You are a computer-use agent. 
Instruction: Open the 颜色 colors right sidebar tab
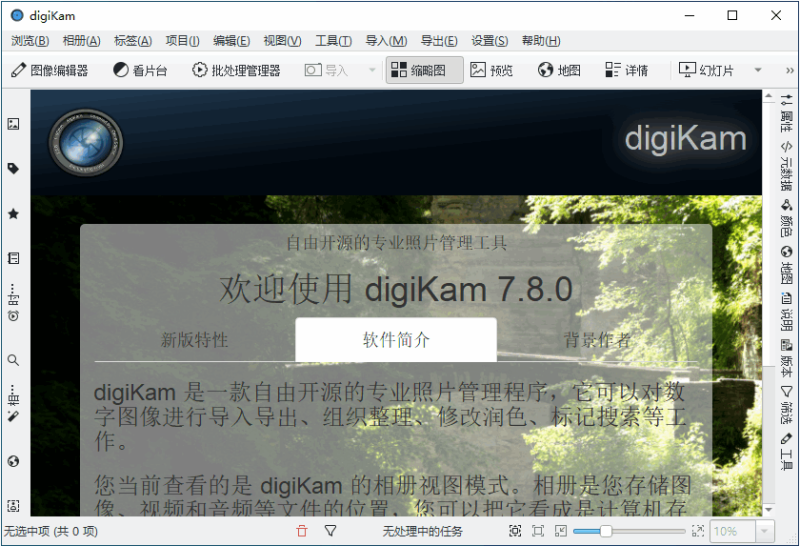tap(786, 218)
